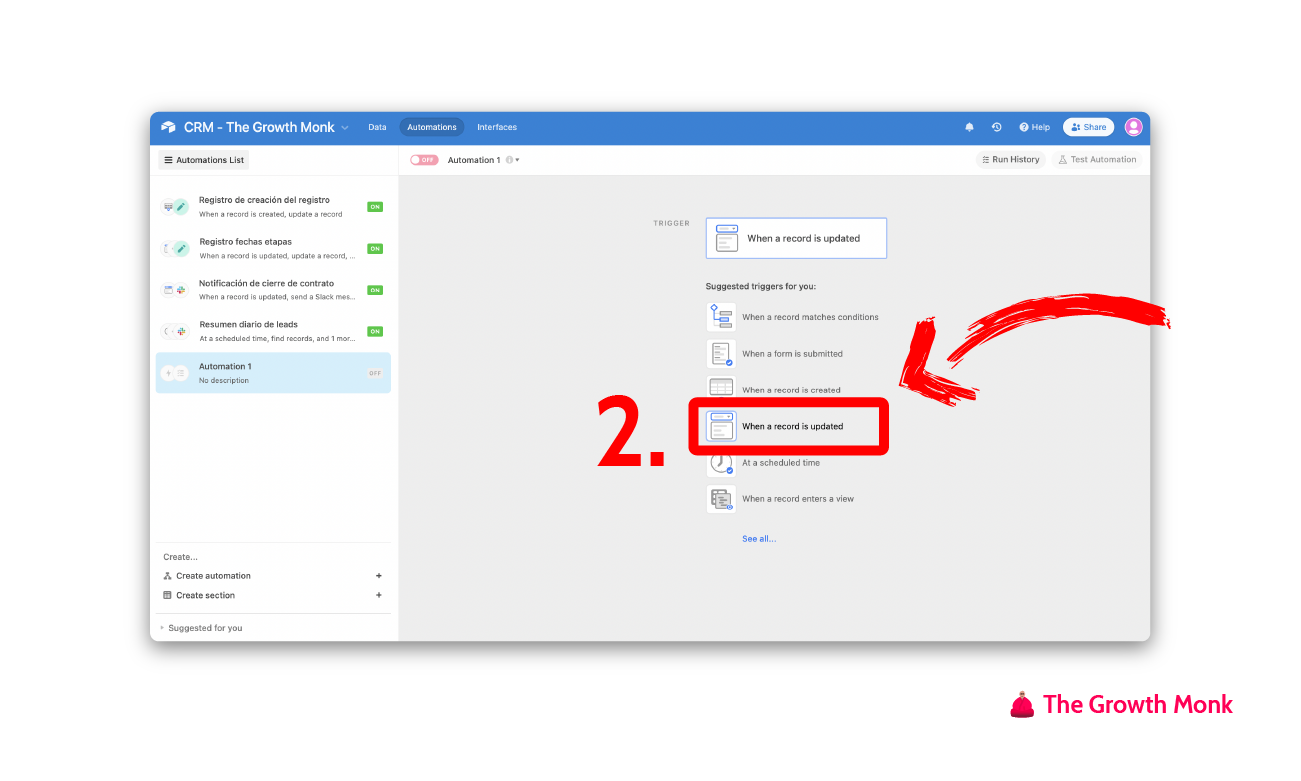
Task: Click the scheduled time clock icon
Action: tap(721, 464)
